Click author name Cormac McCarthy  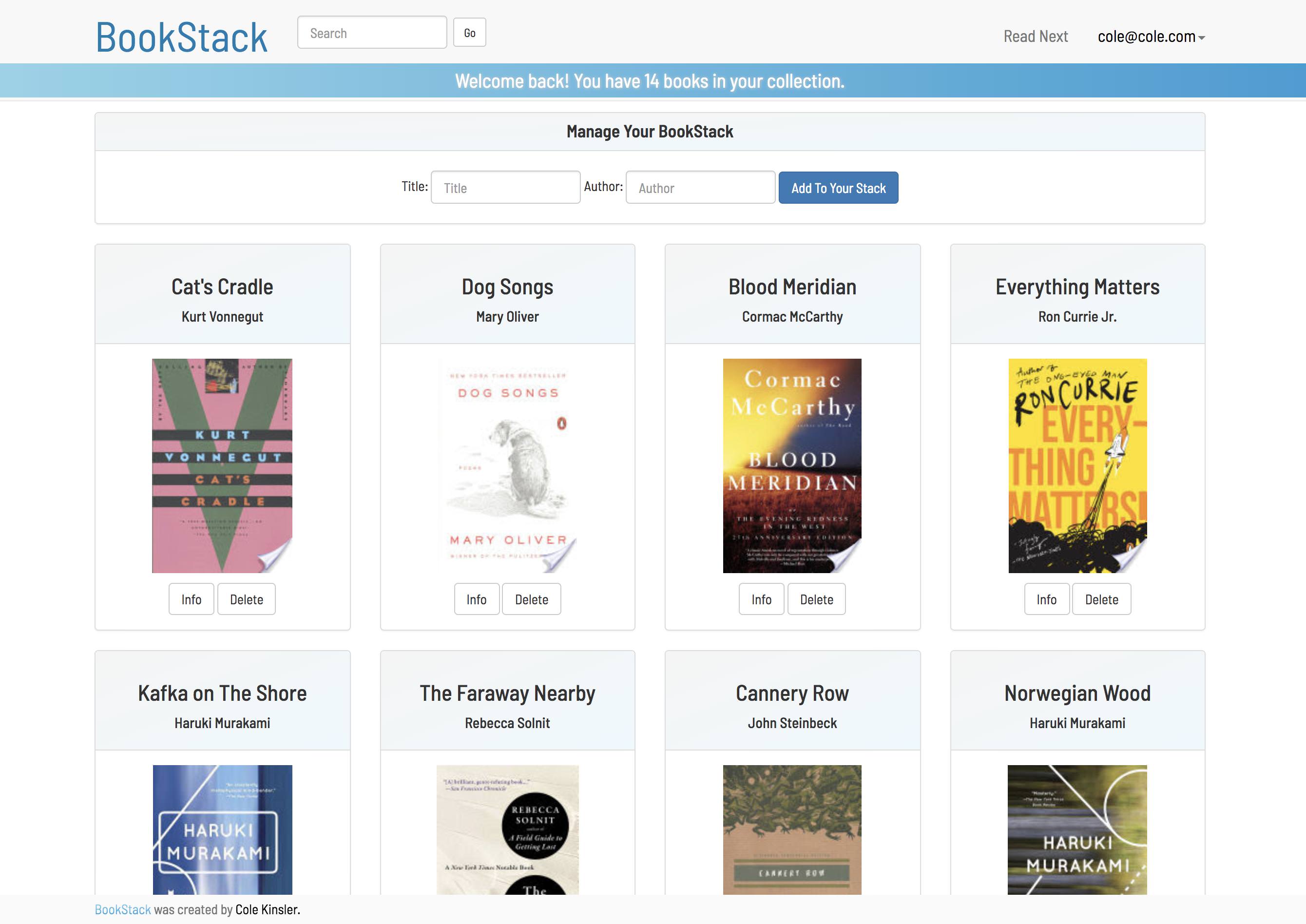(x=792, y=316)
